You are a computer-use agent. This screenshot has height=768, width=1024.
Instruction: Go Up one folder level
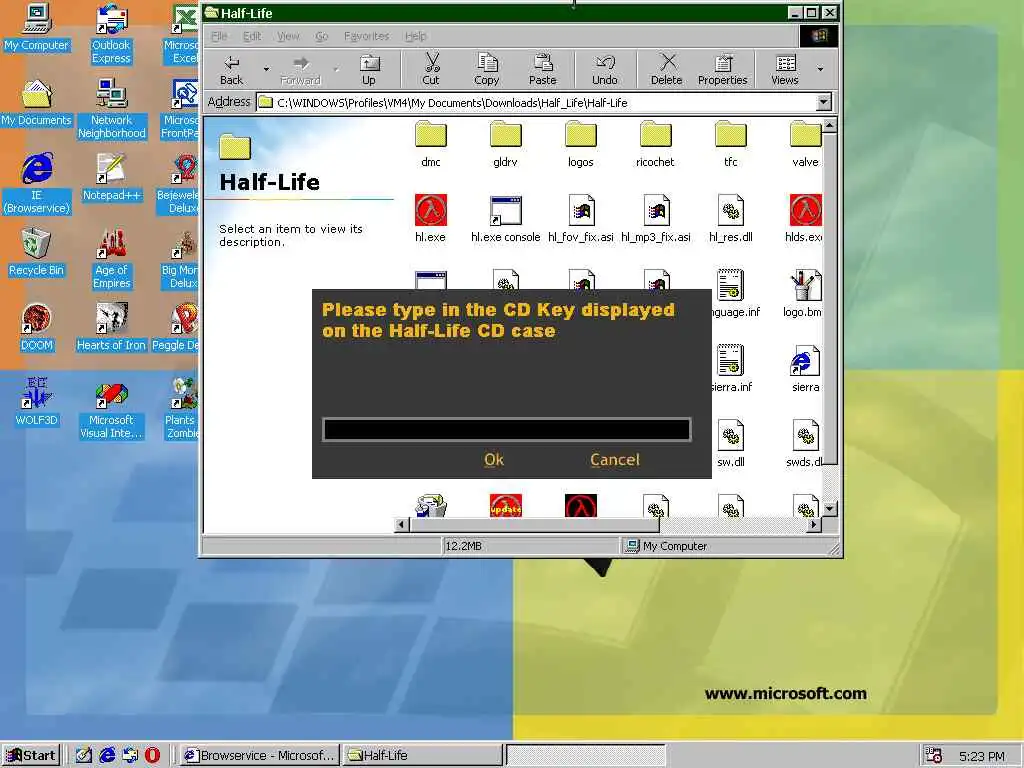click(x=369, y=71)
